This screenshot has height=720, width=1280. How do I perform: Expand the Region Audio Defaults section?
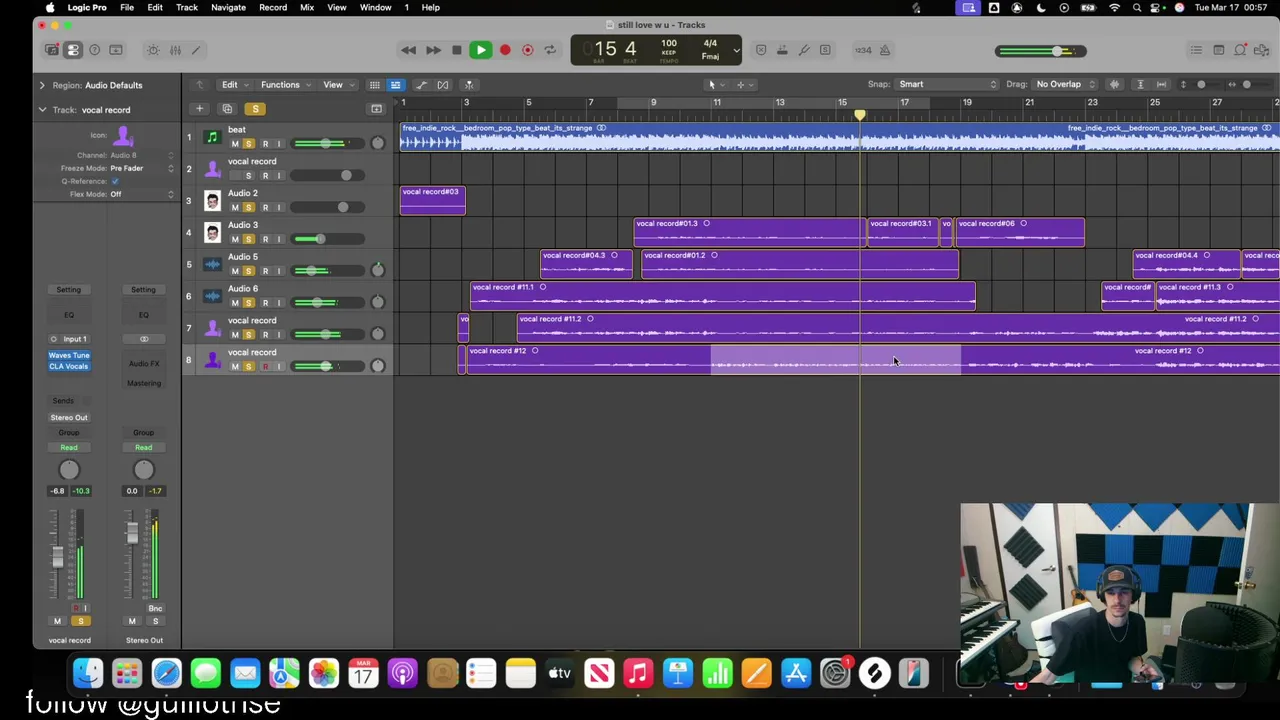coord(42,85)
